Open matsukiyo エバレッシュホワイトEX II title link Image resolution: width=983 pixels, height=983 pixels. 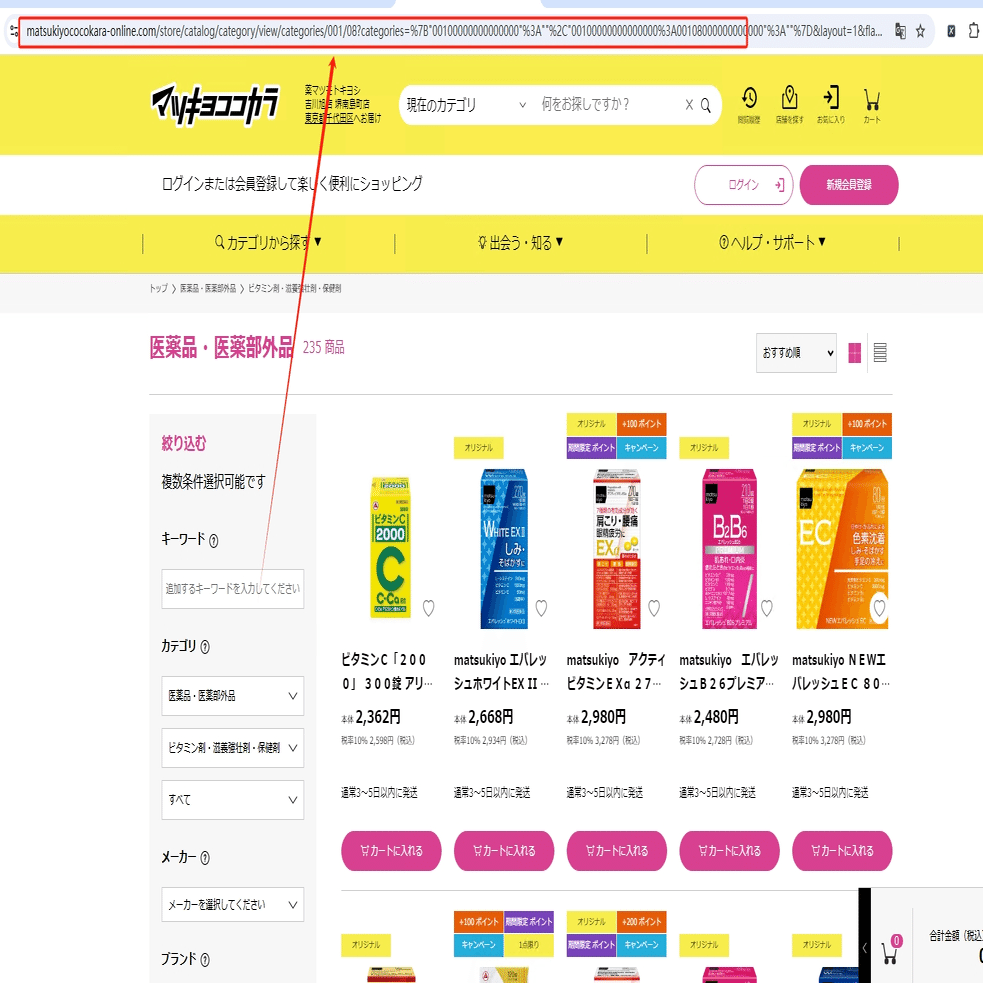502,671
